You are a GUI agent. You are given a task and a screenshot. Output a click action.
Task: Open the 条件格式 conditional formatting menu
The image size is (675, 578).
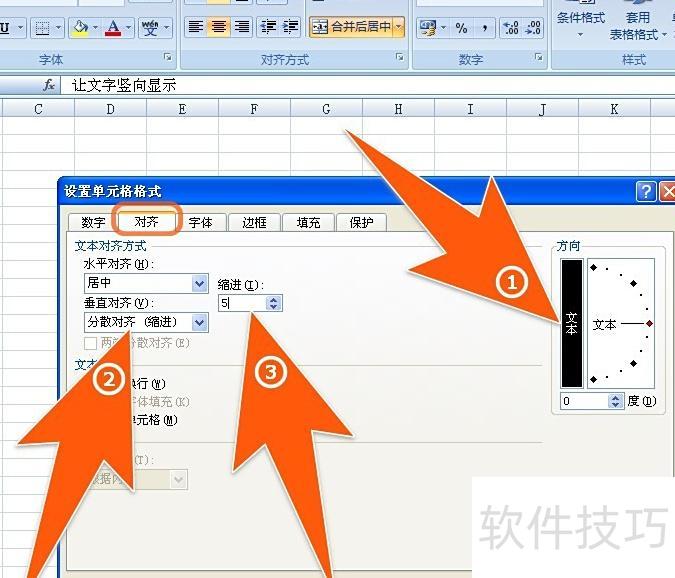coord(580,22)
